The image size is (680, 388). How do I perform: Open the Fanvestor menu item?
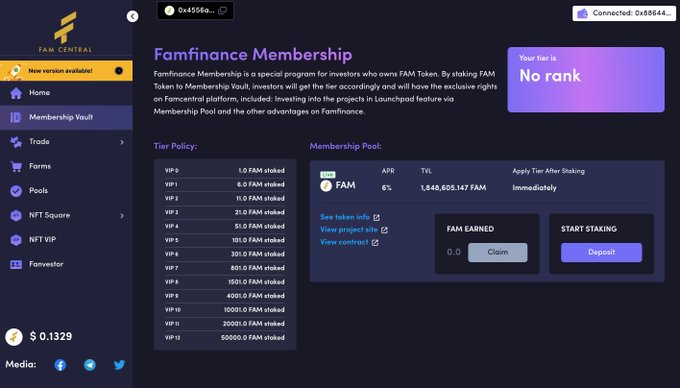(66, 264)
